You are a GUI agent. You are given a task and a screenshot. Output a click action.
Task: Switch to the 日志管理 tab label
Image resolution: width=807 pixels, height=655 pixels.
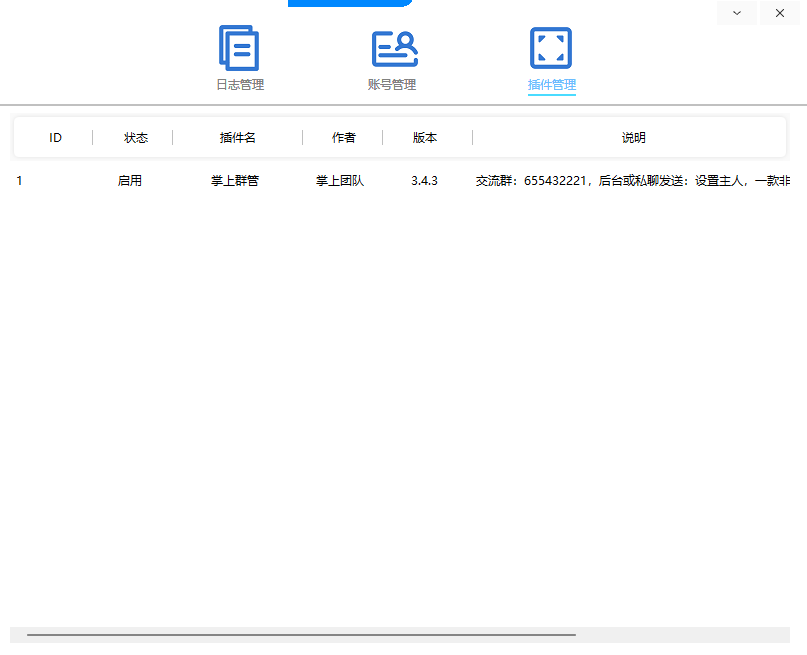[240, 85]
